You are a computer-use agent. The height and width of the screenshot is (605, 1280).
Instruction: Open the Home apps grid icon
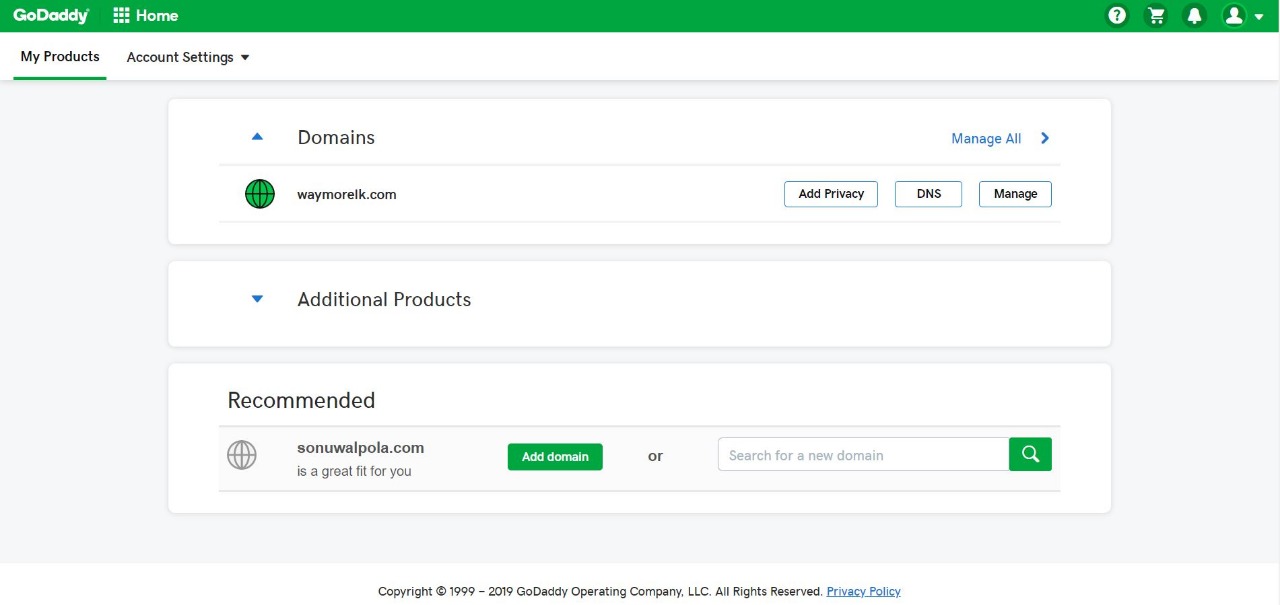pos(122,15)
